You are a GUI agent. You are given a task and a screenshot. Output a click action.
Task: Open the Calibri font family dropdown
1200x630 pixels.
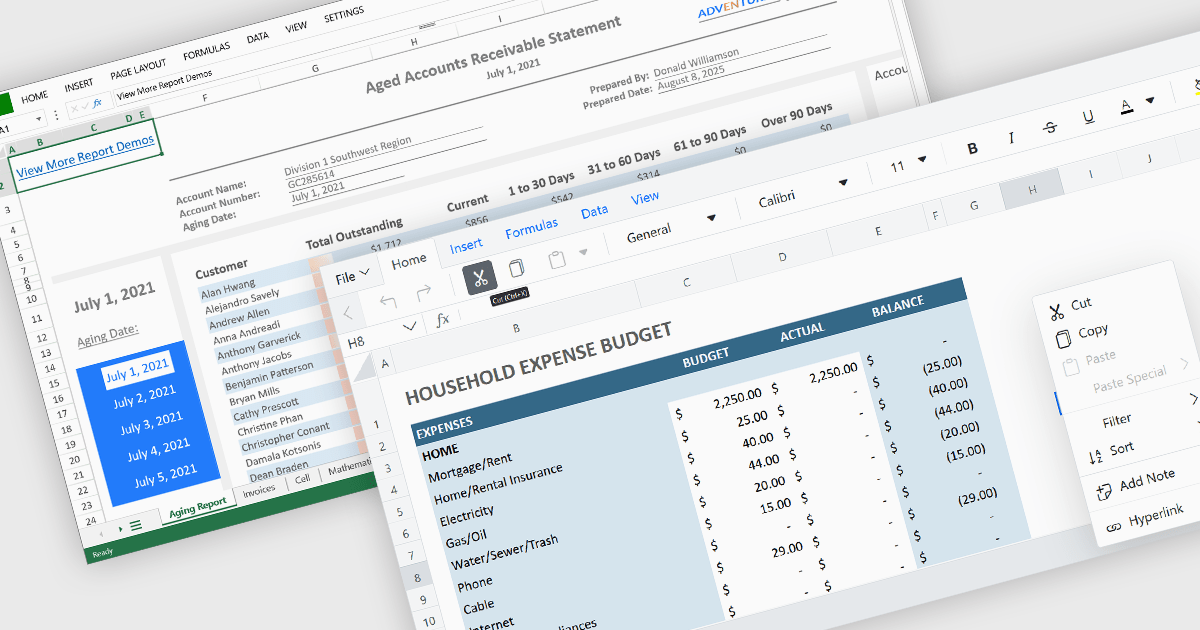pyautogui.click(x=843, y=182)
